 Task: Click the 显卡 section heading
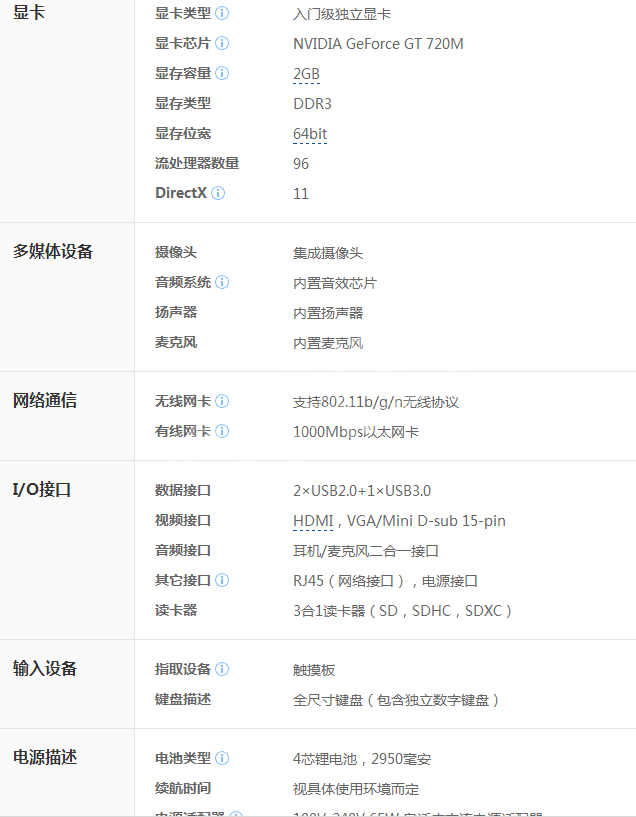pyautogui.click(x=29, y=12)
